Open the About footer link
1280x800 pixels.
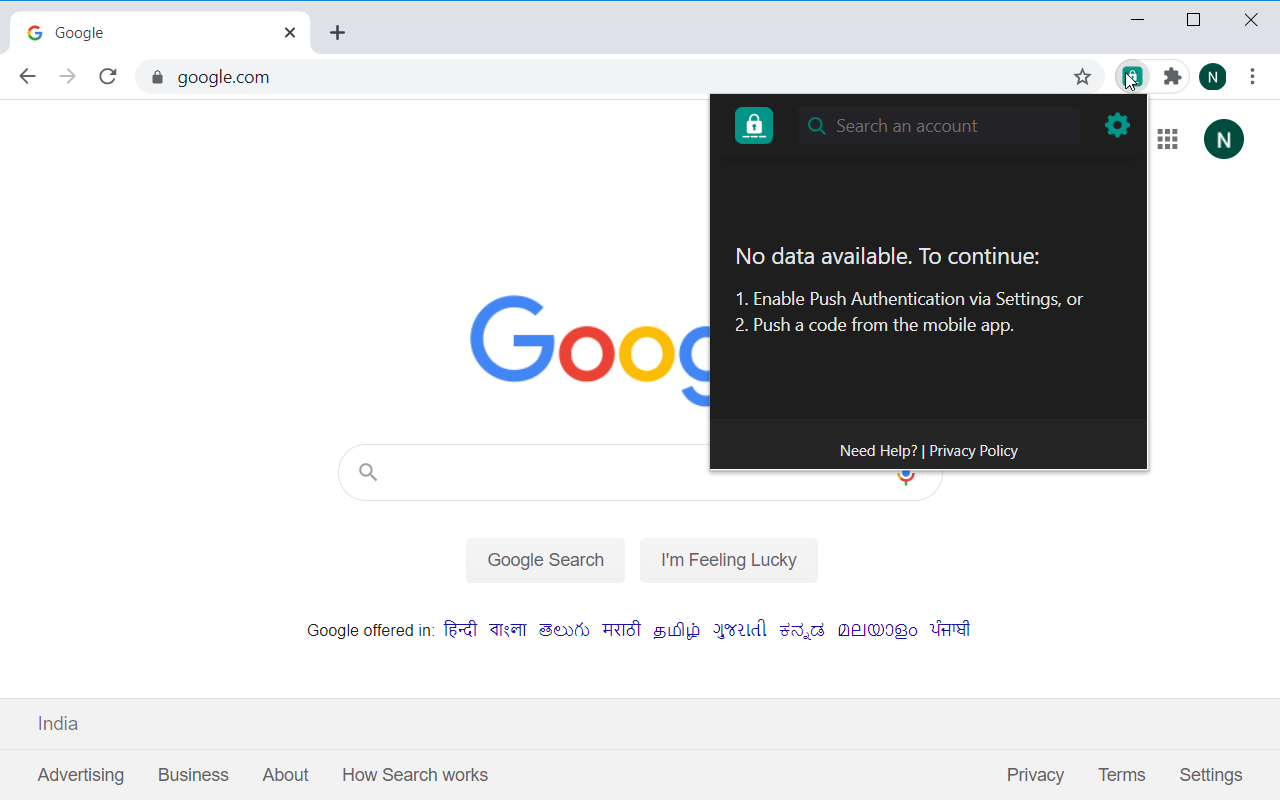click(286, 775)
